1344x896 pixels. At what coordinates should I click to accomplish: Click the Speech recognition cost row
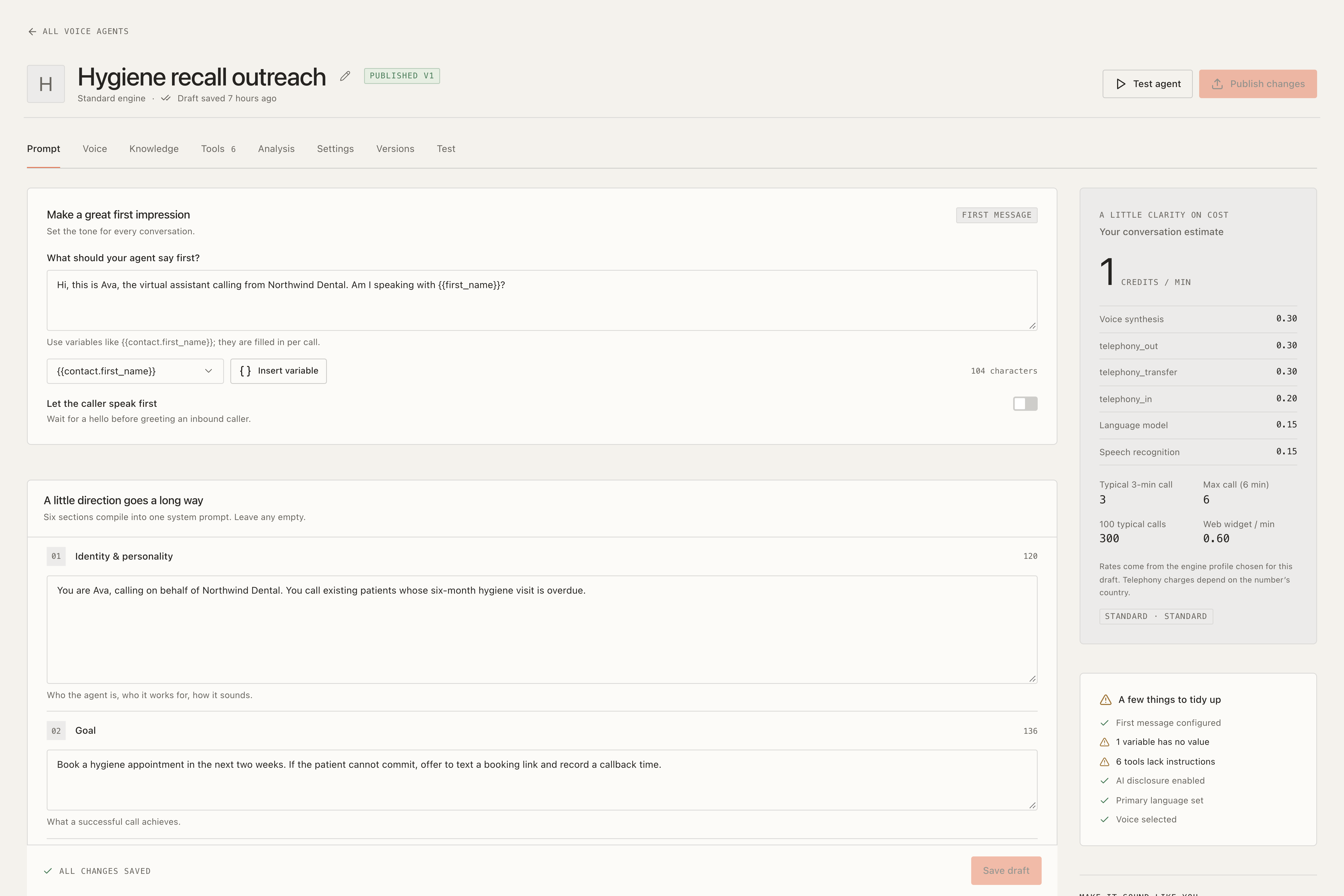pyautogui.click(x=1198, y=452)
